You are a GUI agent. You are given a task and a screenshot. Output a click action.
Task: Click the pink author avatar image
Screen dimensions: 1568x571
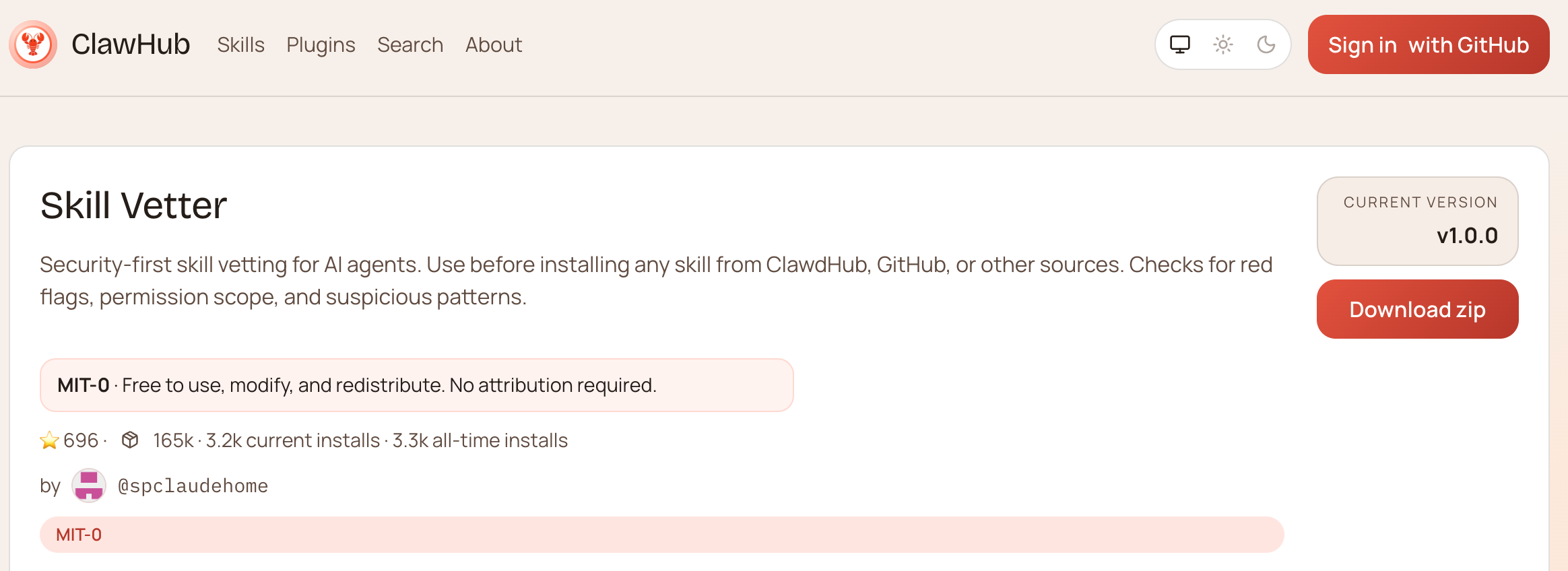pos(89,485)
